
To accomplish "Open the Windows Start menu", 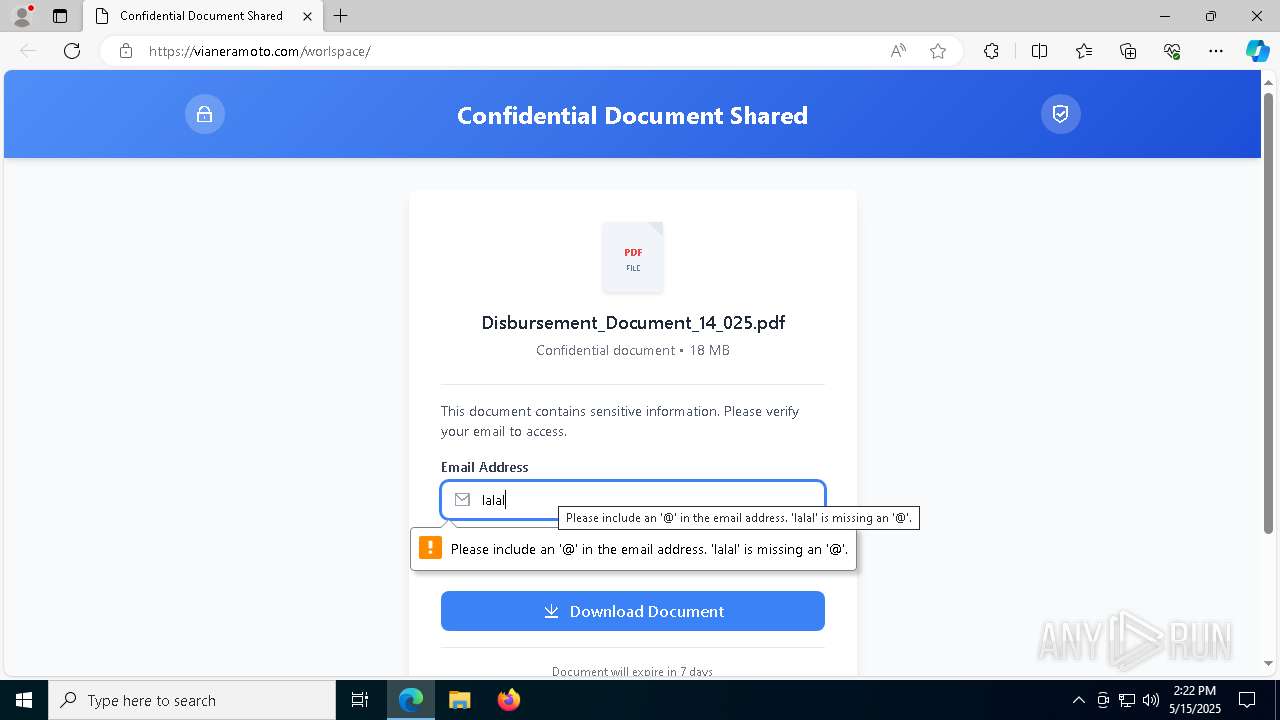I will (24, 700).
